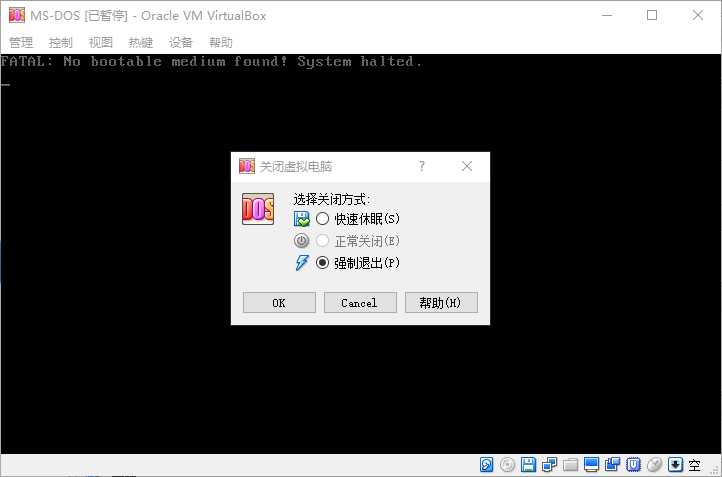
Task: Open the 视图 menu
Action: pos(101,43)
